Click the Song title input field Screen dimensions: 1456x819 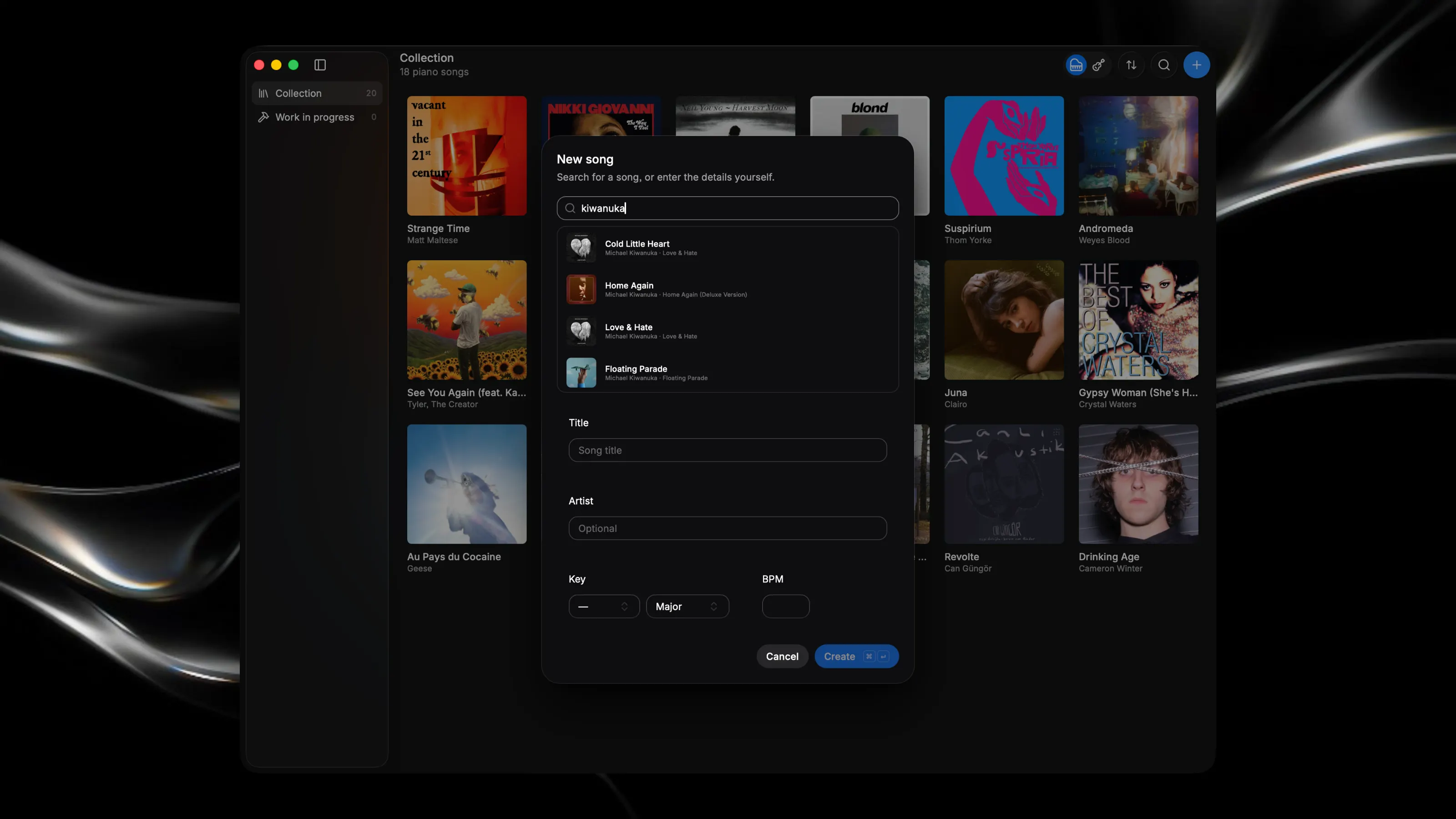[728, 450]
